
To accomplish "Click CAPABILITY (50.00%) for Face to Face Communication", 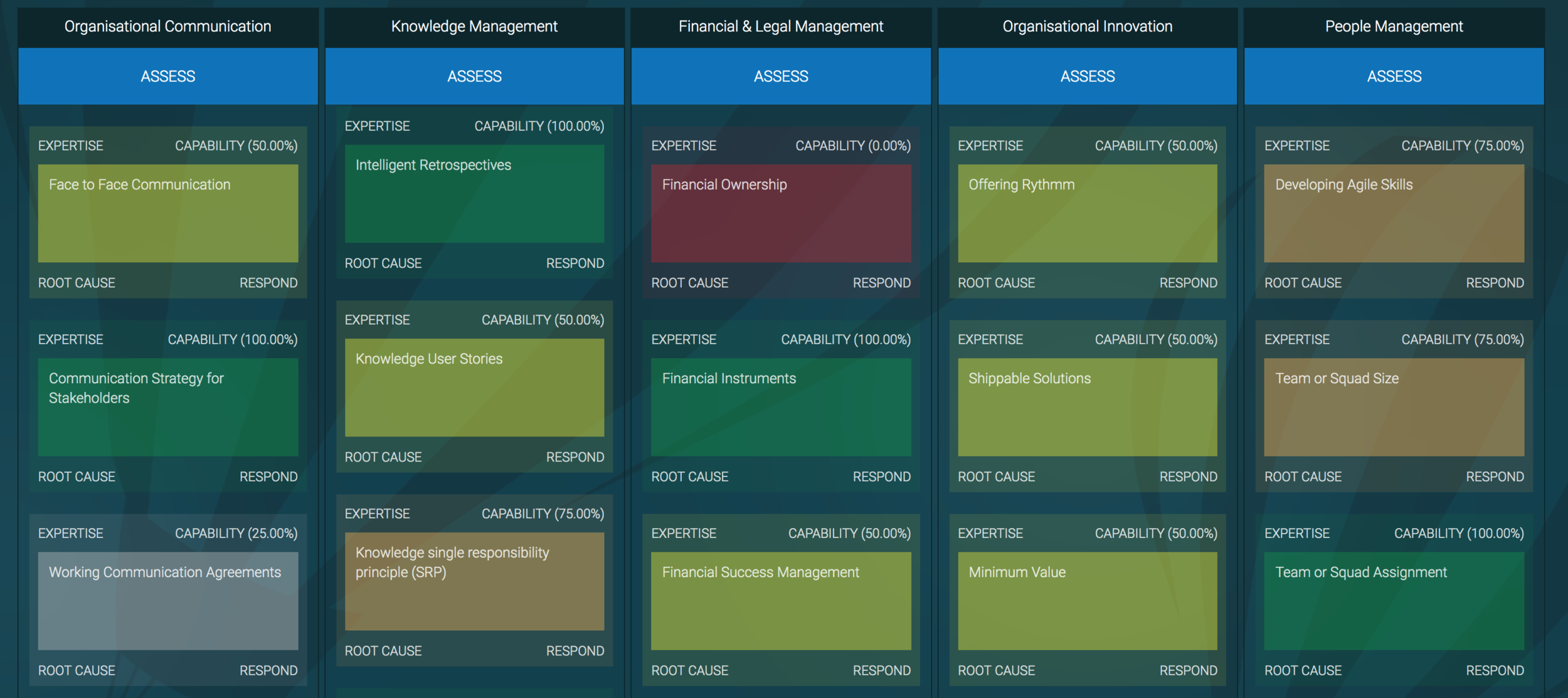I will [x=236, y=145].
